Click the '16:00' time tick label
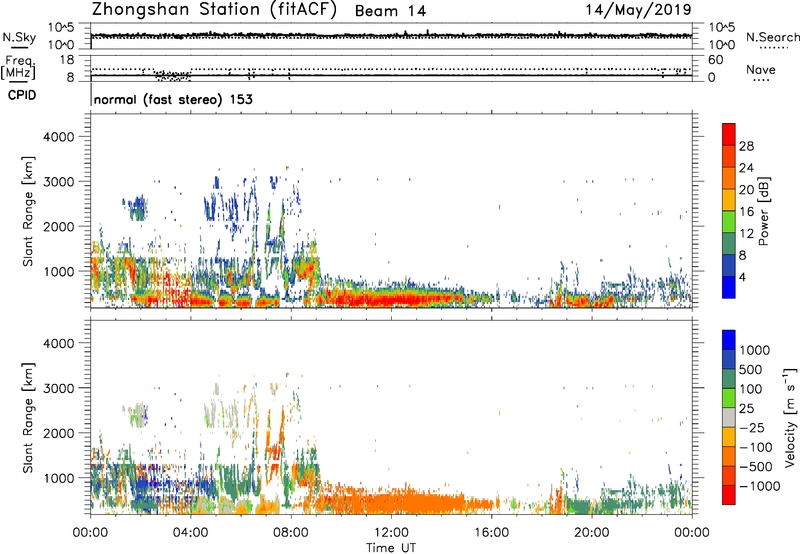 (x=491, y=533)
